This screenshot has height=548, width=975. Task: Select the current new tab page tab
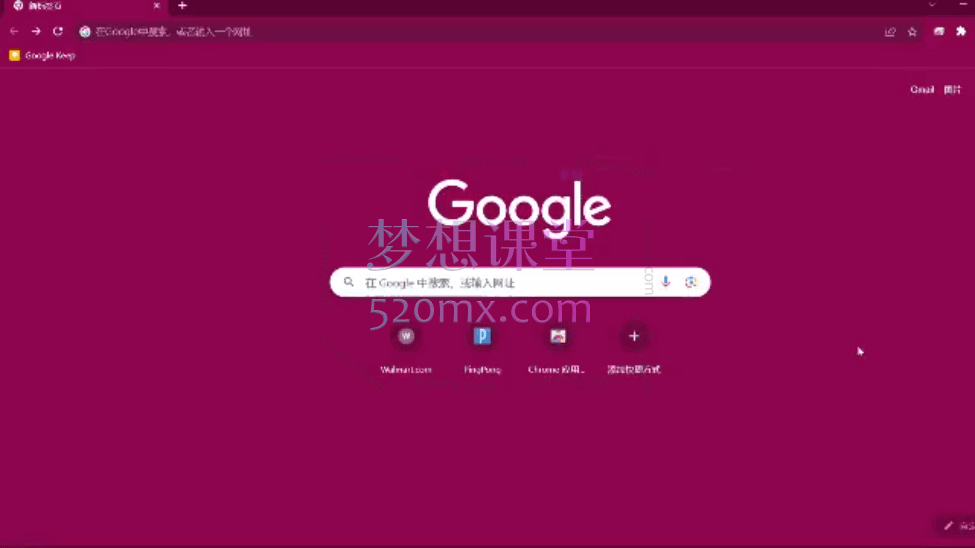80,6
